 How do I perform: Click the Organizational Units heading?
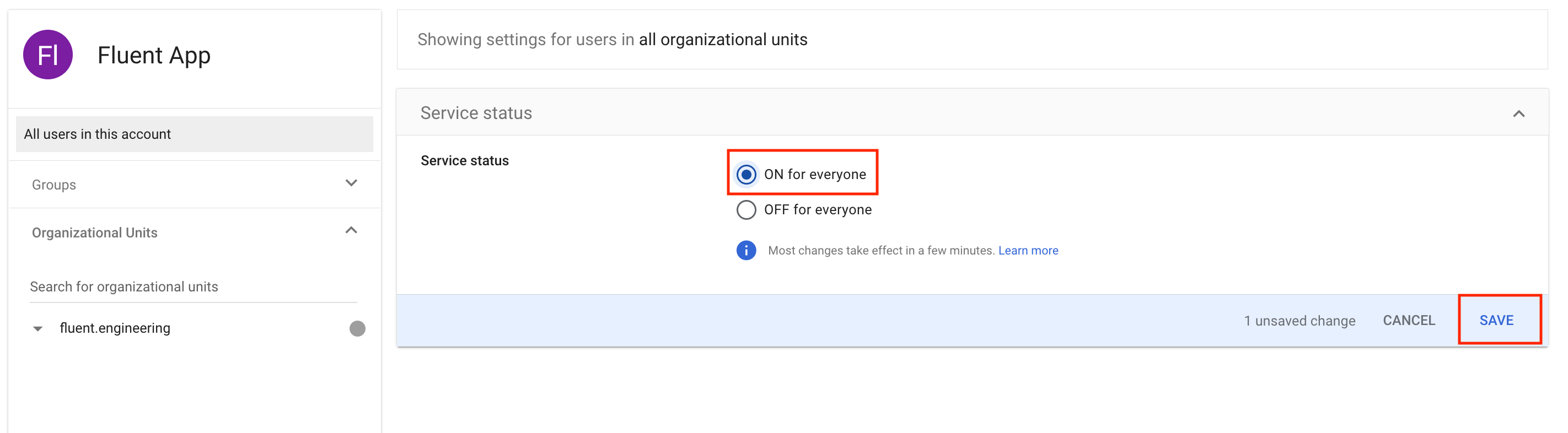tap(94, 233)
